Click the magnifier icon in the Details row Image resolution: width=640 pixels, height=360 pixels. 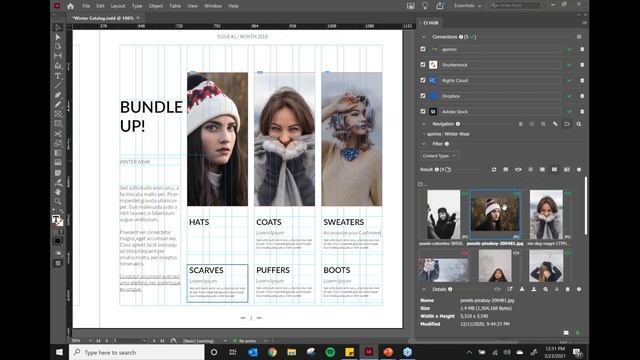click(x=546, y=289)
